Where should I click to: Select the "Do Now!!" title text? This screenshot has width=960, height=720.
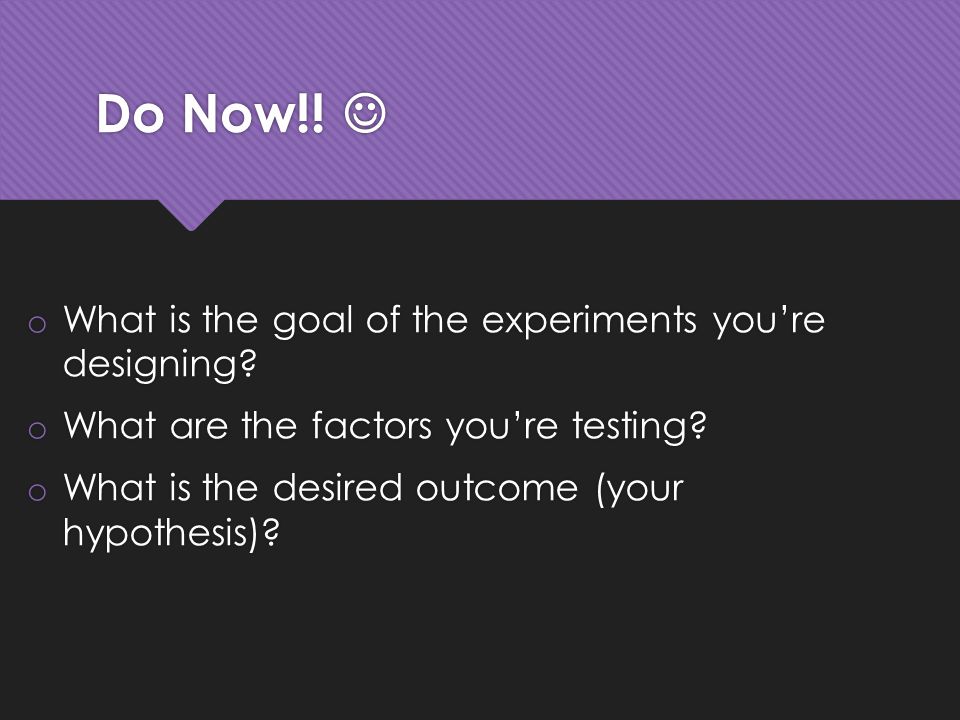point(210,114)
